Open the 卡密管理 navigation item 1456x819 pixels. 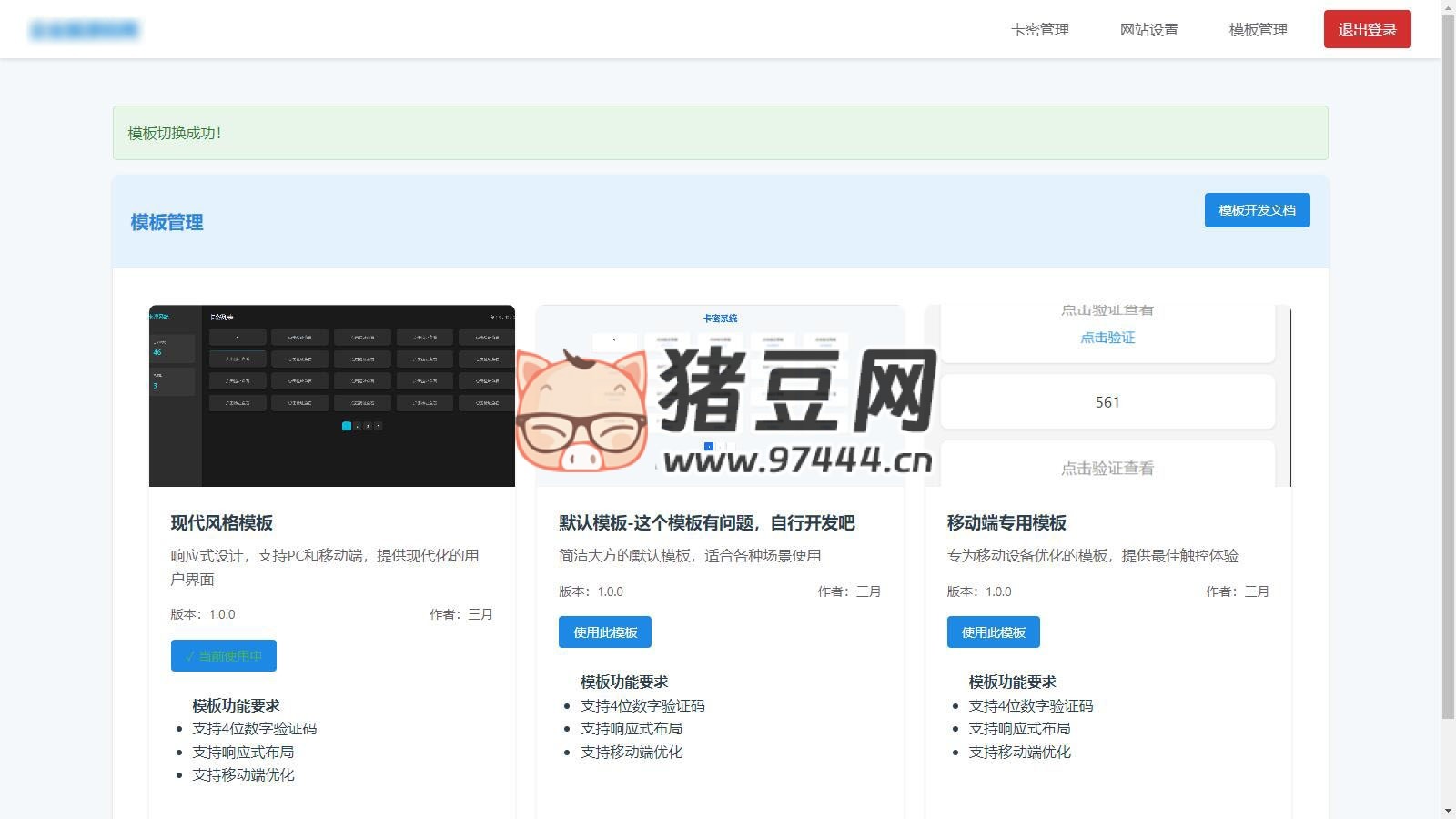point(1038,29)
